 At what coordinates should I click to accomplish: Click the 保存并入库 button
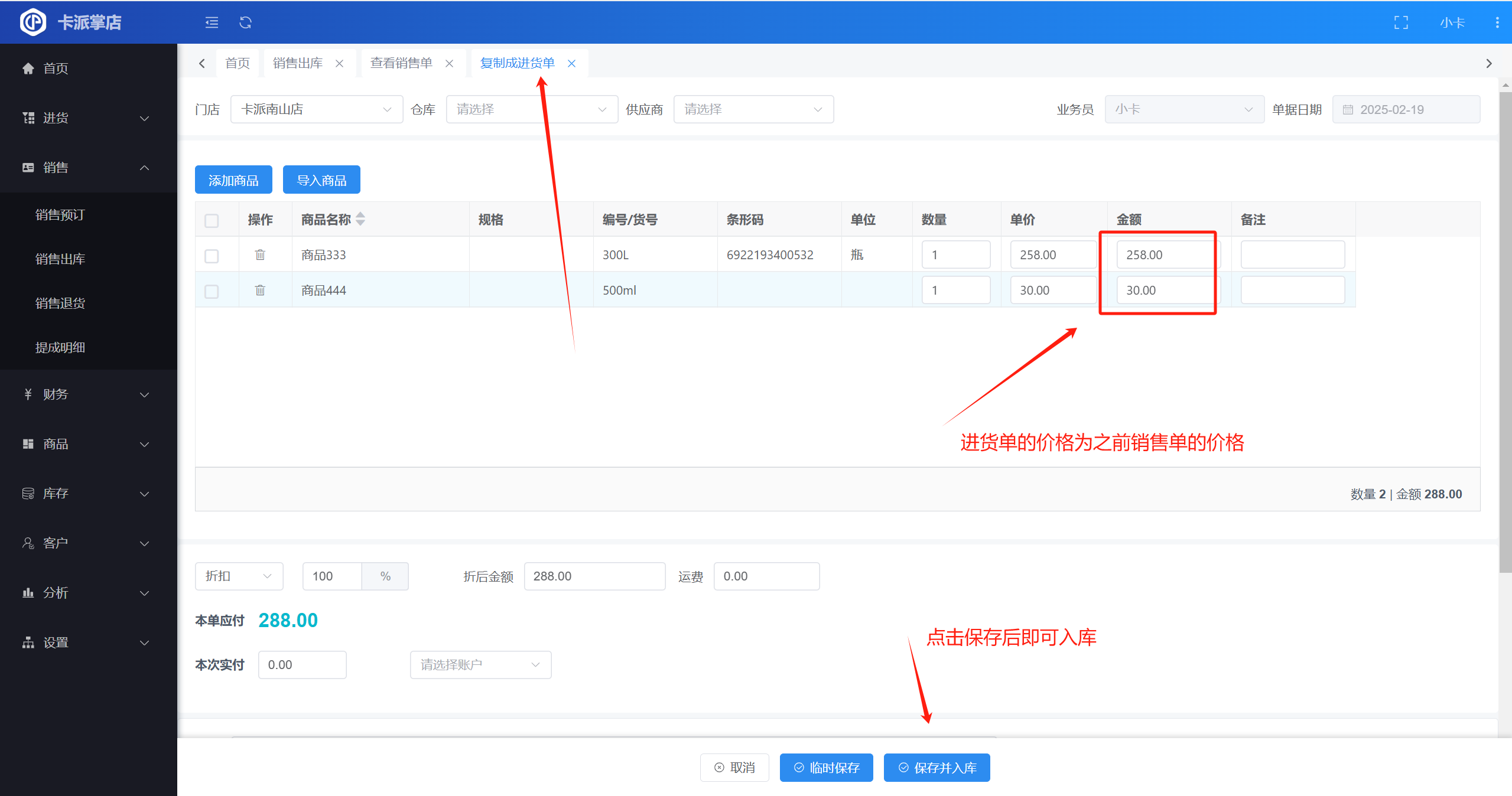[937, 767]
